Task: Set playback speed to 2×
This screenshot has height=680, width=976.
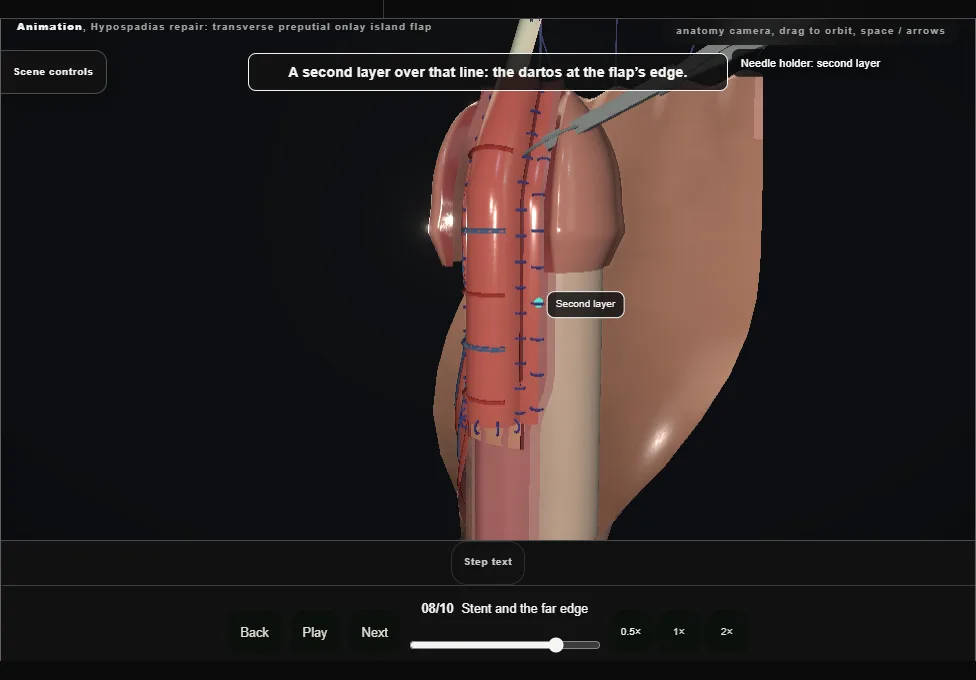Action: tap(726, 631)
